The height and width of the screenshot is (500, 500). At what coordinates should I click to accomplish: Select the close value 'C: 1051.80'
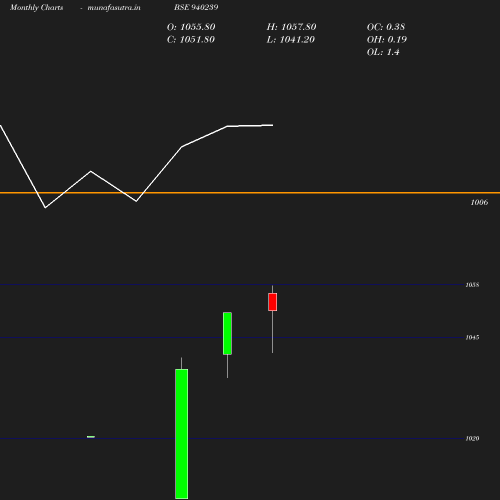(x=191, y=40)
